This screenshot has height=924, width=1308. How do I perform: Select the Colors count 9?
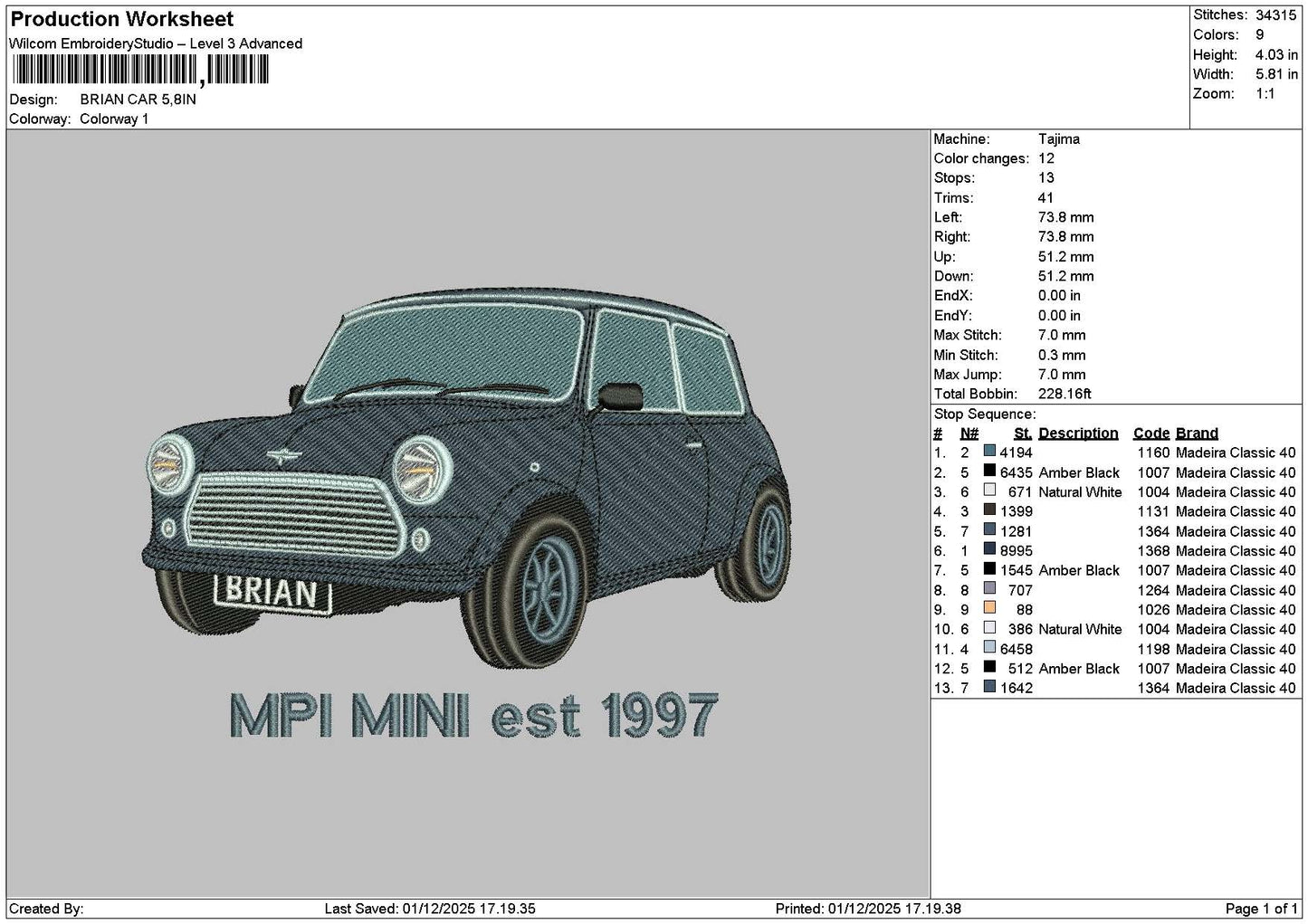(1260, 35)
